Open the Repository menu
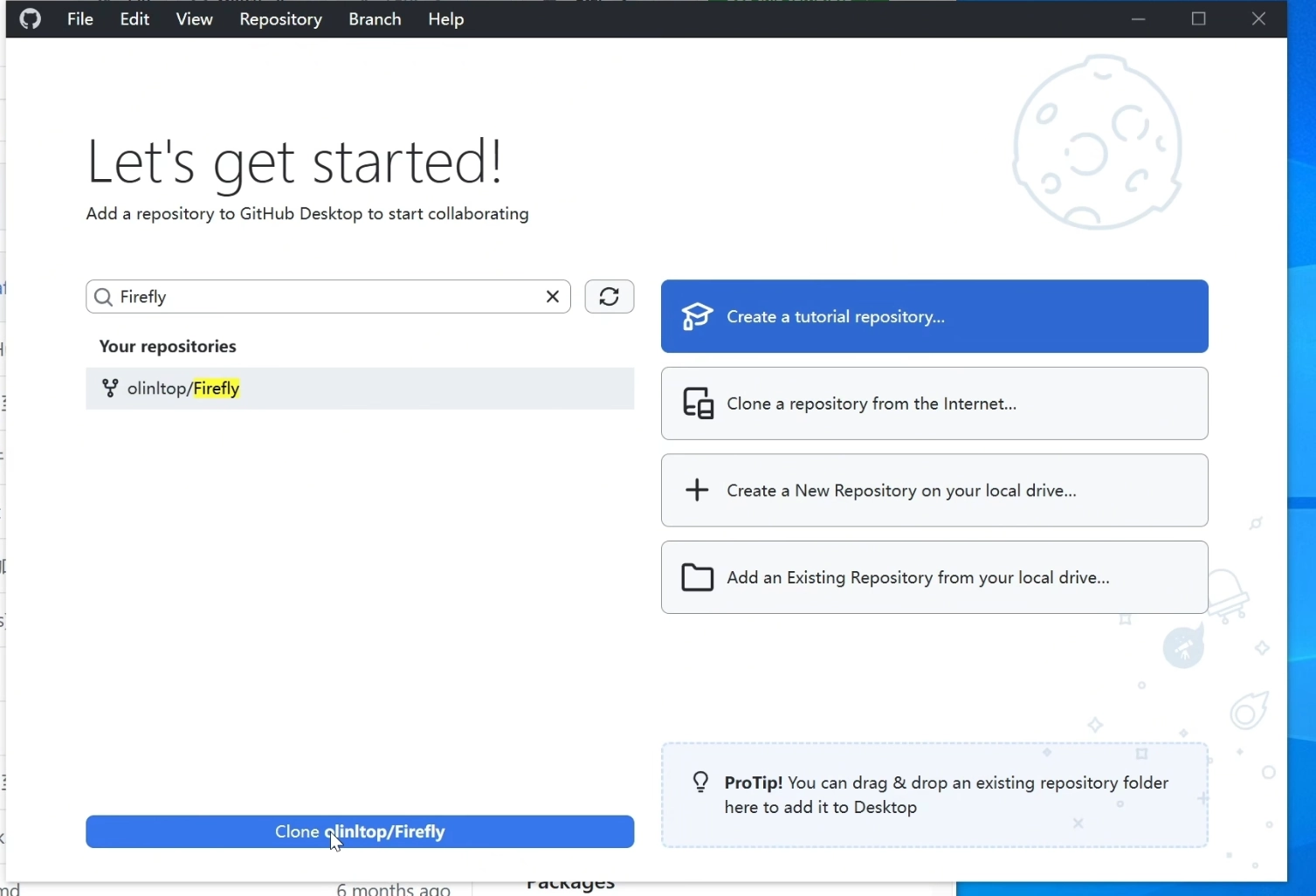Screen dimensions: 1316x896 coord(280,19)
